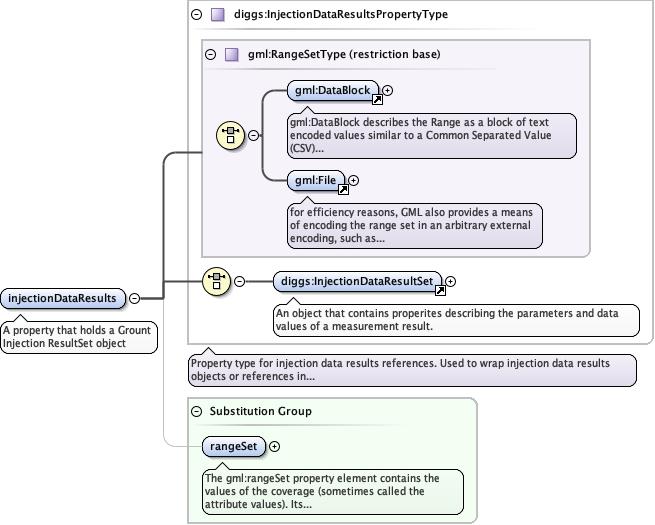Image resolution: width=655 pixels, height=525 pixels.
Task: Click the purple type icon beside gml:RangeSetType
Action: [x=231, y=55]
